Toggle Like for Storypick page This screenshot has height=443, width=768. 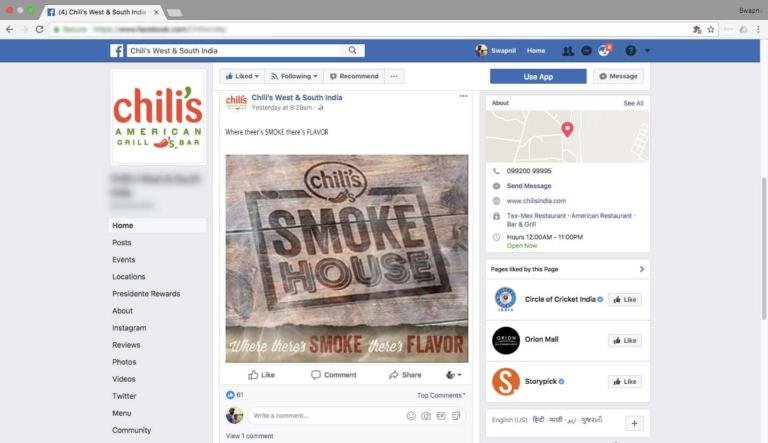(624, 381)
